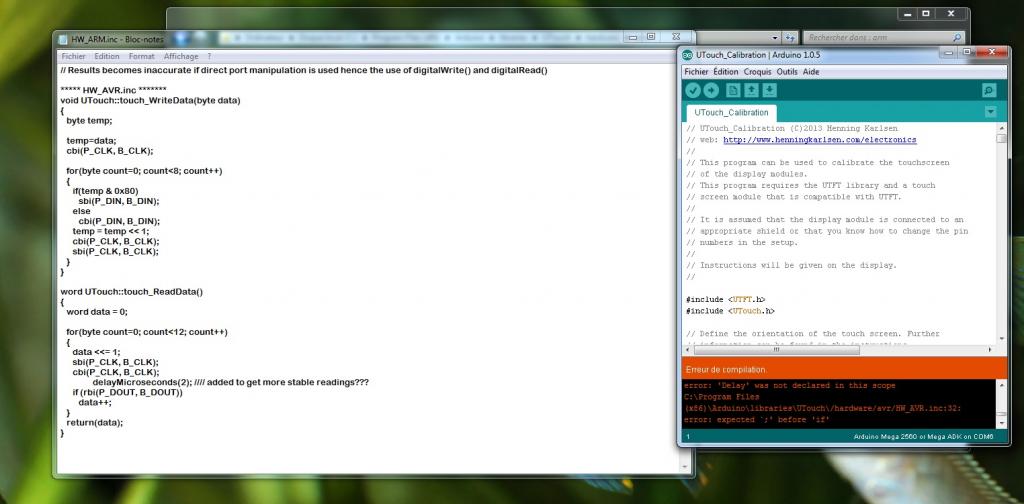Open tab options dropdown arrow in Arduino
Viewport: 1024px width, 504px height.
991,112
